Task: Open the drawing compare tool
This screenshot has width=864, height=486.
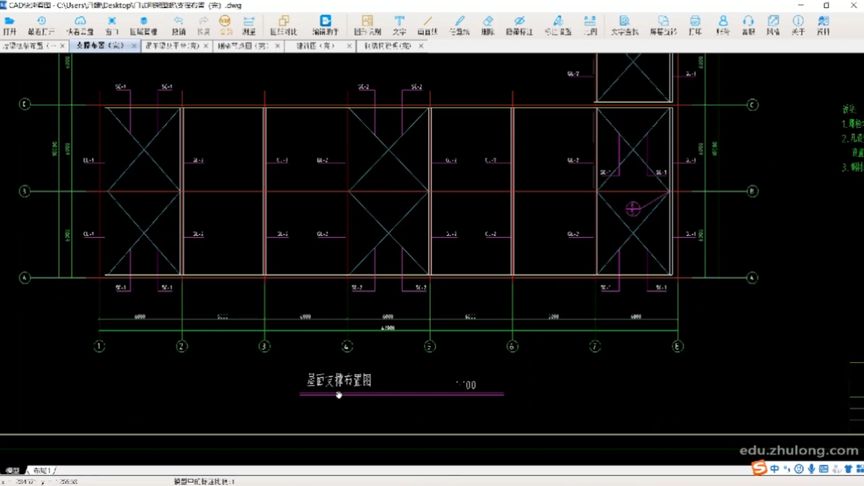Action: [x=283, y=25]
